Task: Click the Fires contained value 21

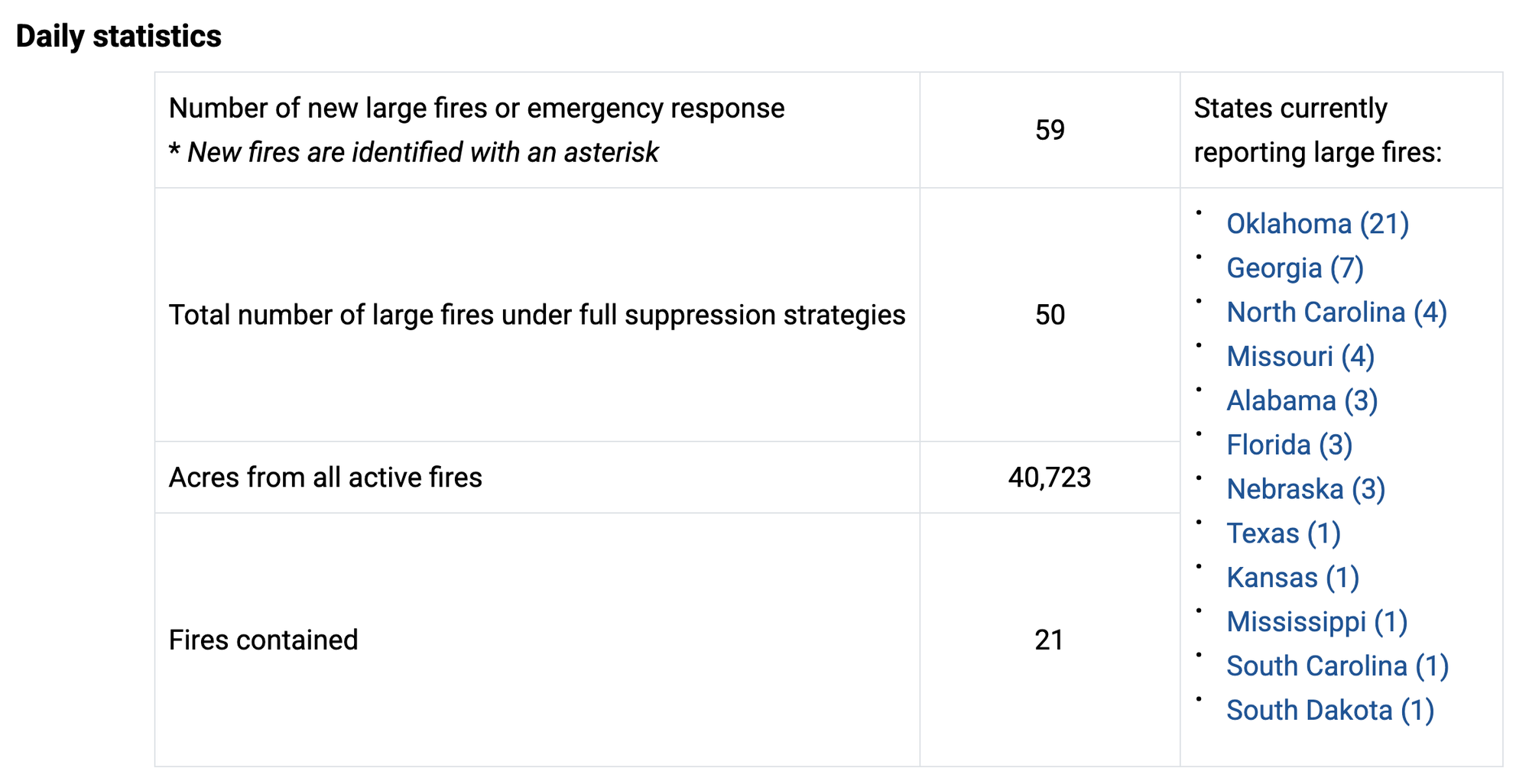Action: tap(1049, 640)
